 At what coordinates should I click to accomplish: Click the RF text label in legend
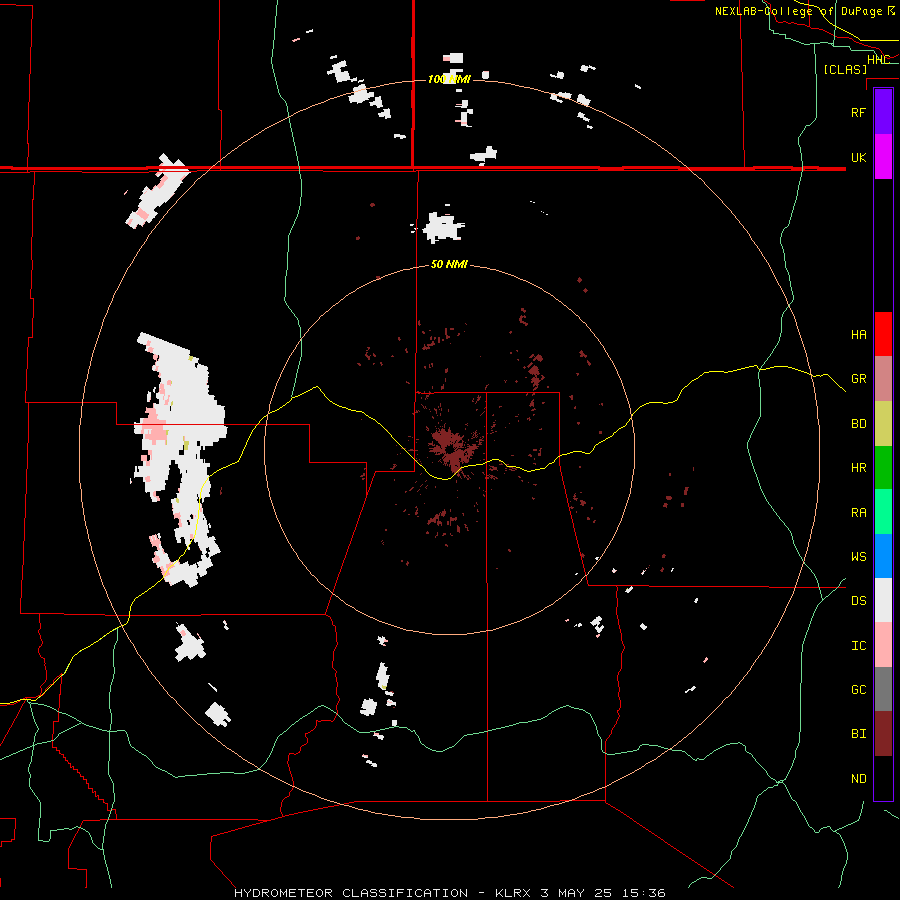point(858,112)
